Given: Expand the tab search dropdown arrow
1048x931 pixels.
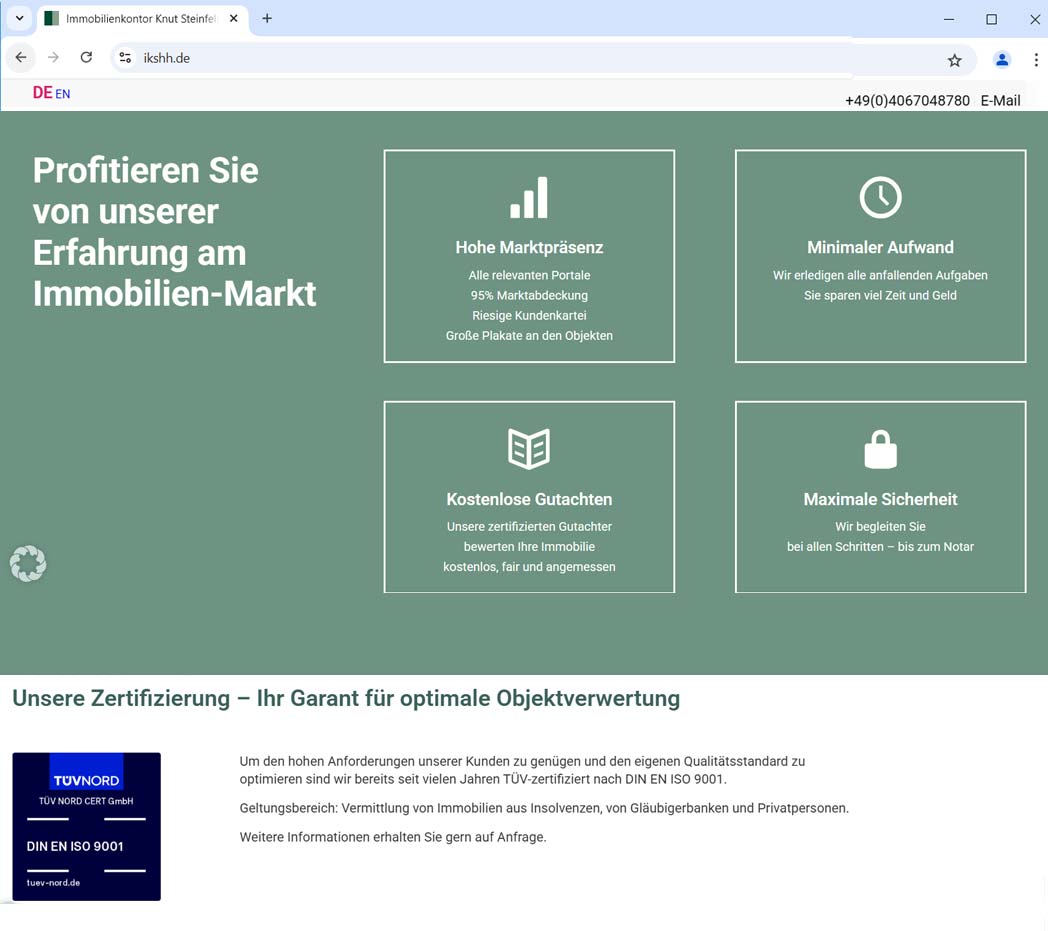Looking at the screenshot, I should tap(19, 19).
